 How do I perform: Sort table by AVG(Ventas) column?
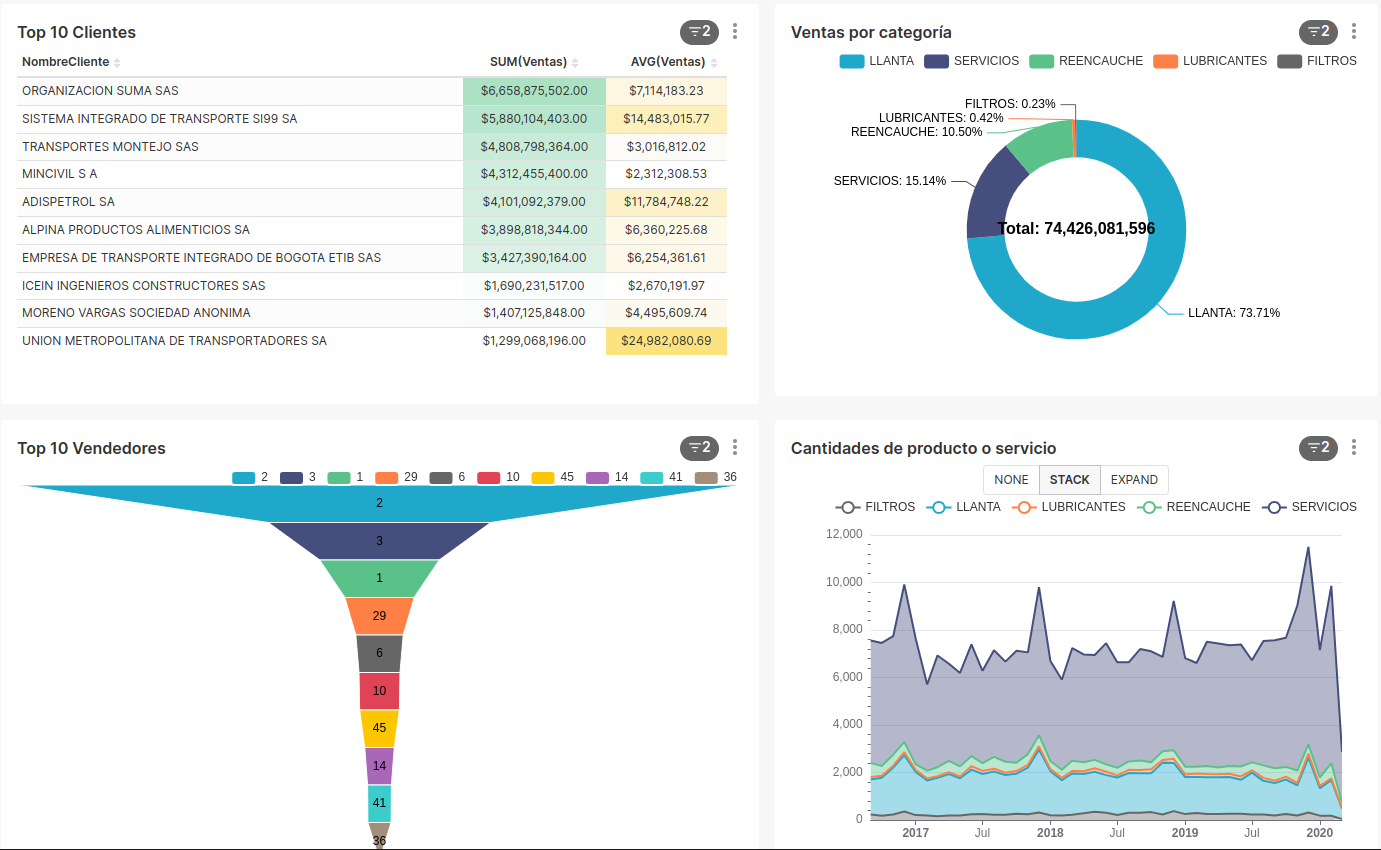[674, 62]
